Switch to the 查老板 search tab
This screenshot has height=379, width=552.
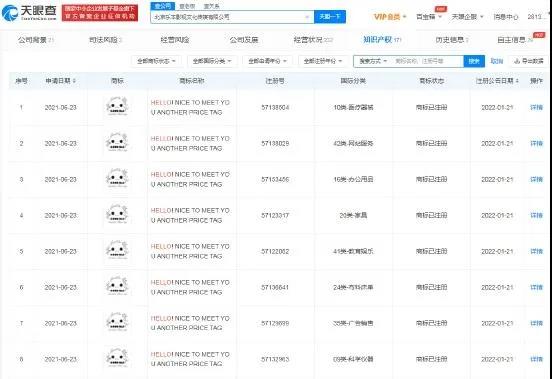[187, 6]
